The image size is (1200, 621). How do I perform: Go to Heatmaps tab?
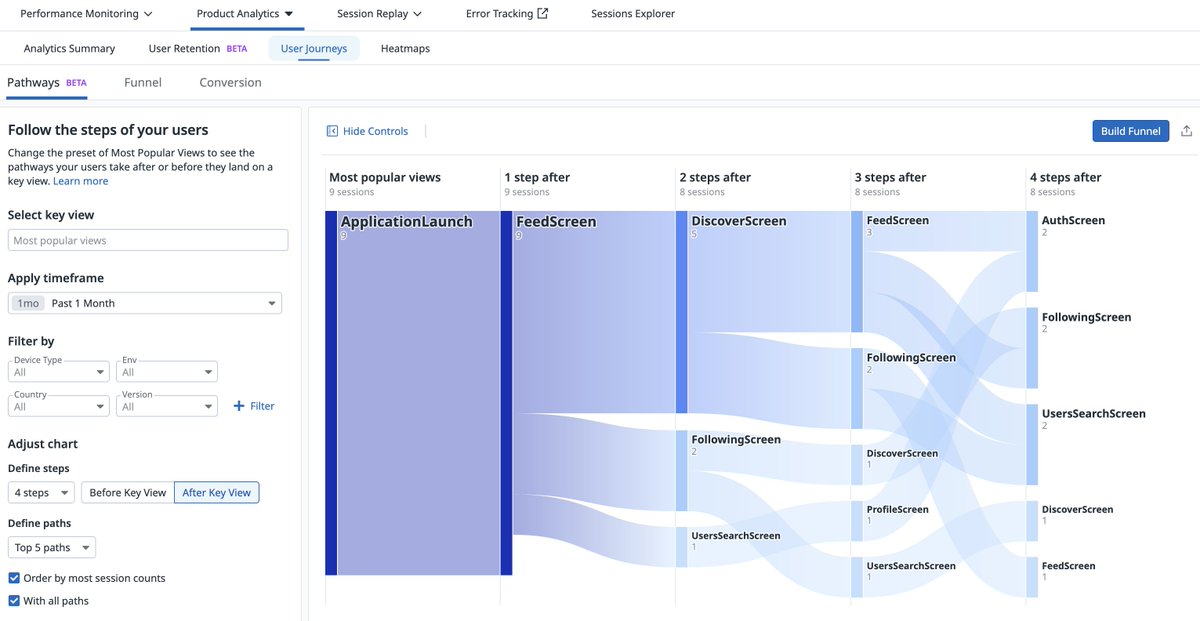tap(405, 48)
